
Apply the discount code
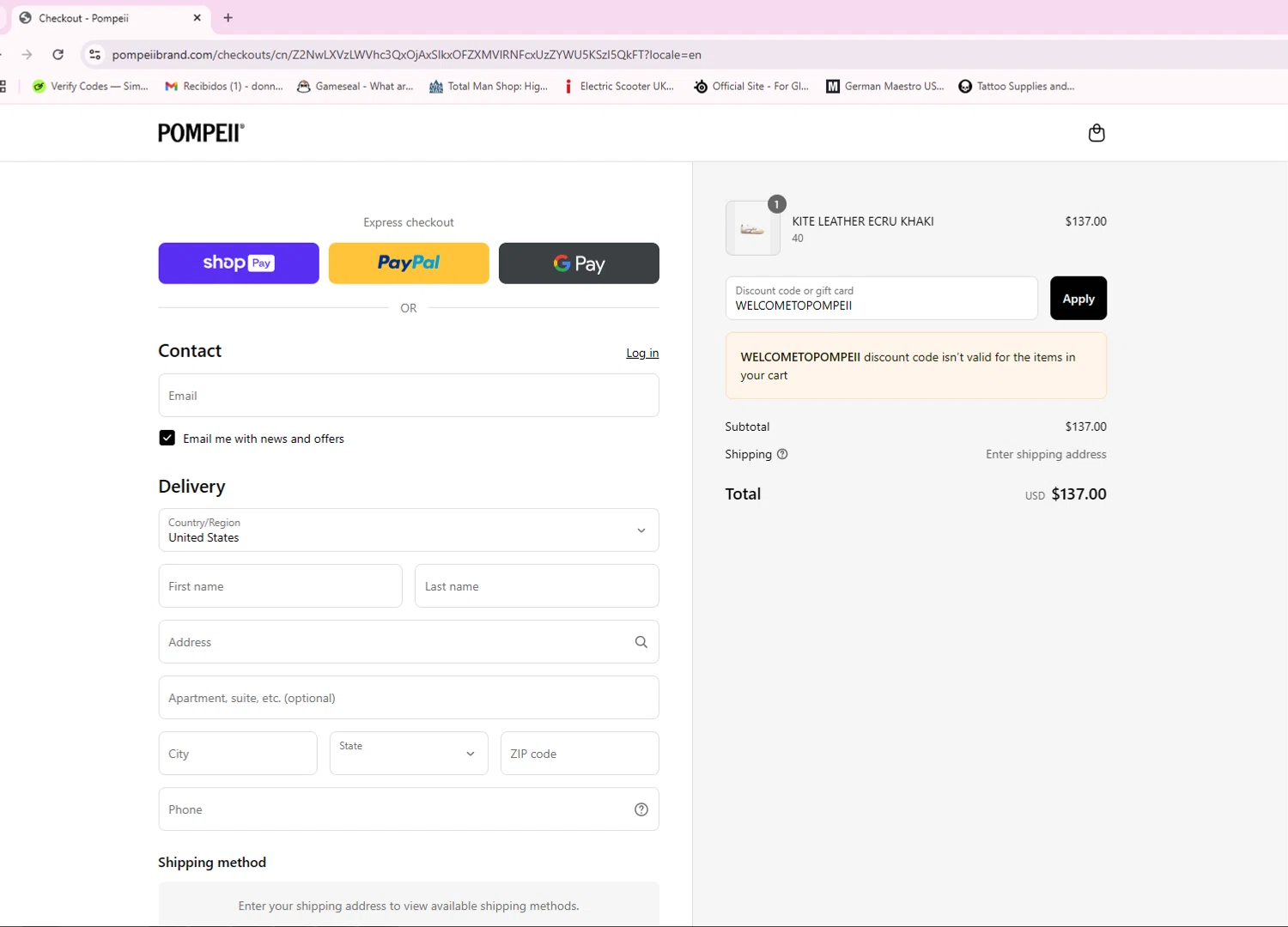click(1078, 299)
